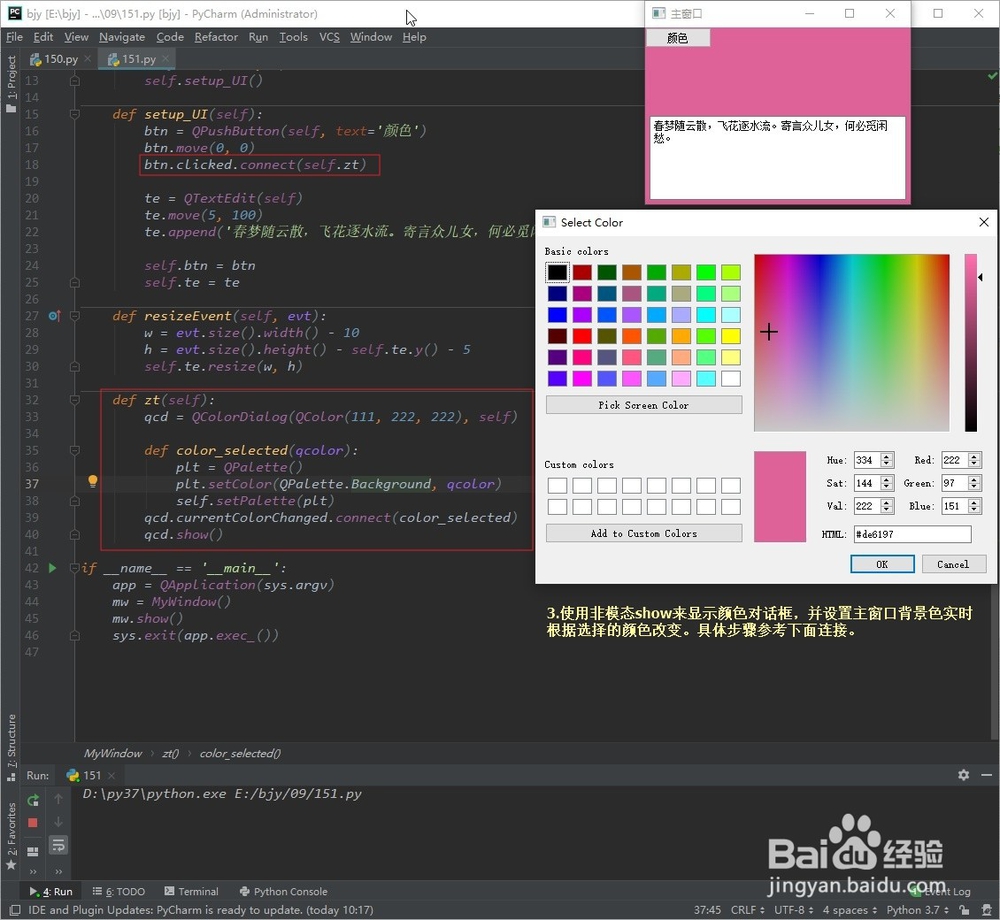The width and height of the screenshot is (1000, 920).
Task: Collapse the resizeEvent function fold marker
Action: (75, 316)
